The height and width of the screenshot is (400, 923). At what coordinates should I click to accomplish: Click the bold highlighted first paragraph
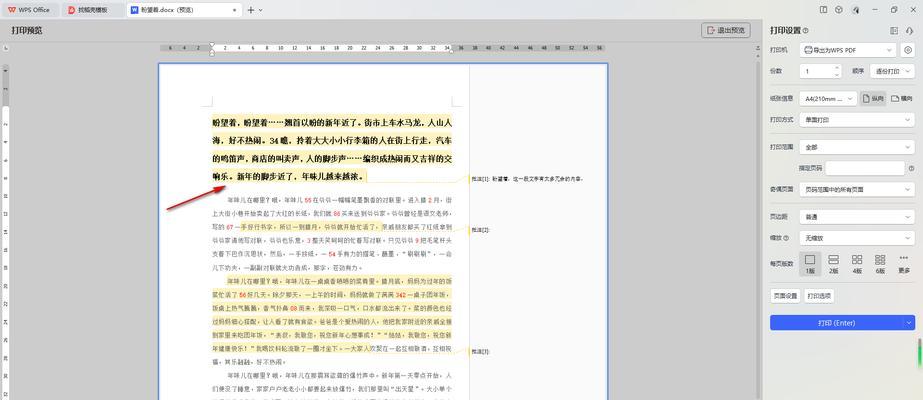point(333,149)
